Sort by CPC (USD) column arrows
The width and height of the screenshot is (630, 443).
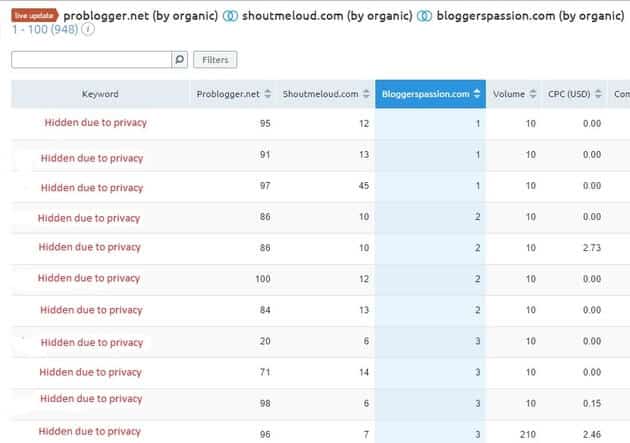pyautogui.click(x=598, y=94)
